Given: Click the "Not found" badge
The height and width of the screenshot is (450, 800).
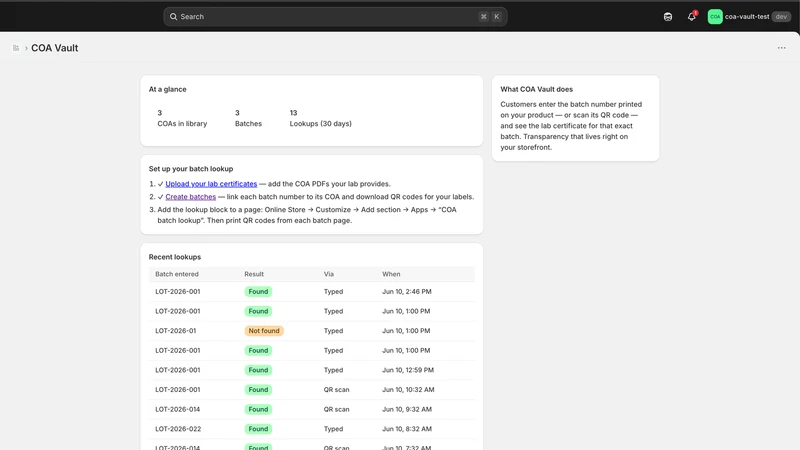Looking at the screenshot, I should tap(264, 331).
